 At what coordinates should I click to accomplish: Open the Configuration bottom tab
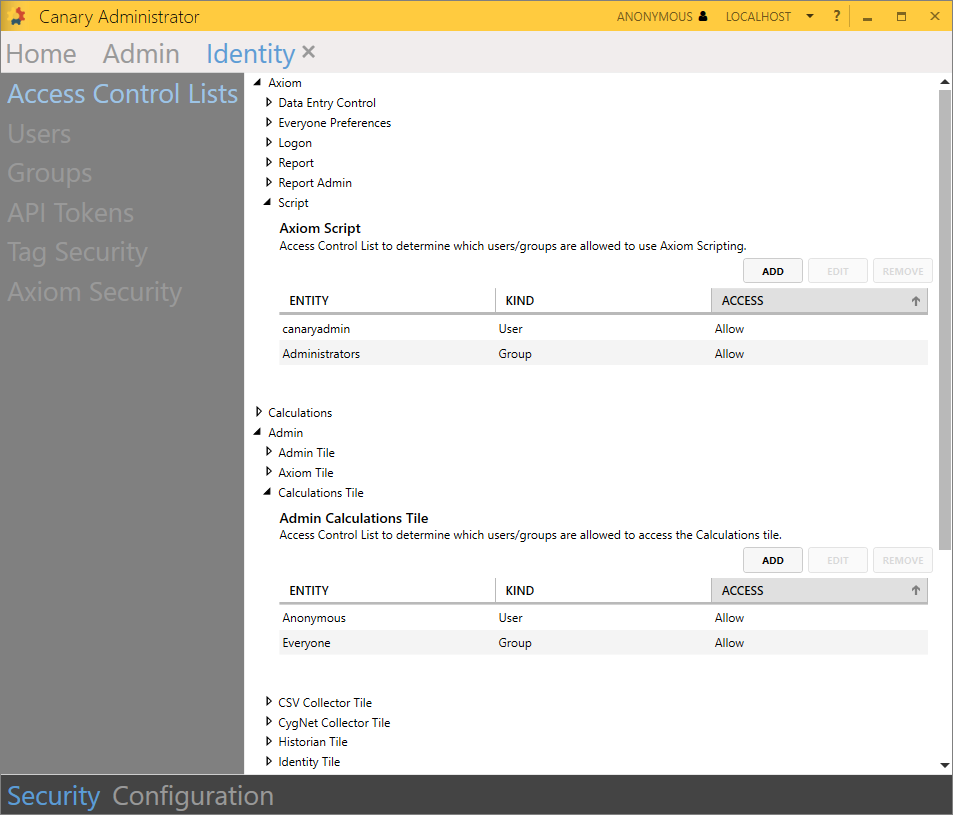tap(193, 796)
